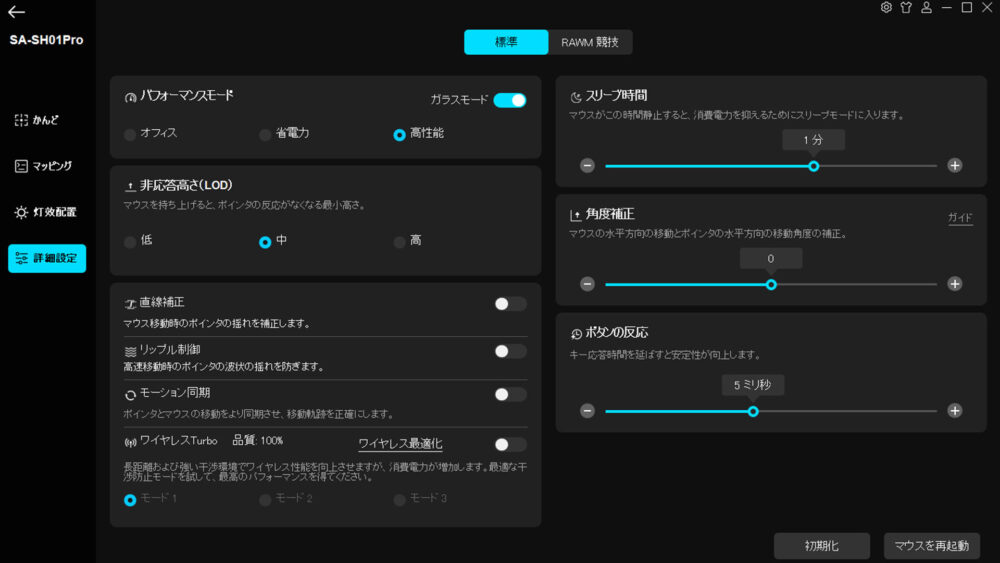Decrease button response with minus icon
1000x563 pixels.
click(x=587, y=411)
